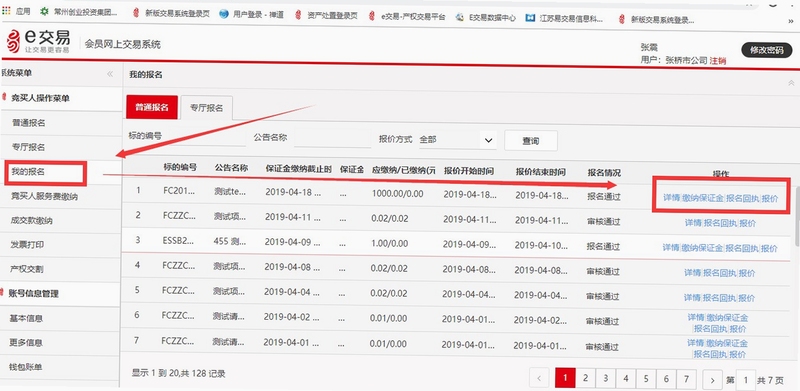Switch to the 专厅报名 tab

pos(207,108)
